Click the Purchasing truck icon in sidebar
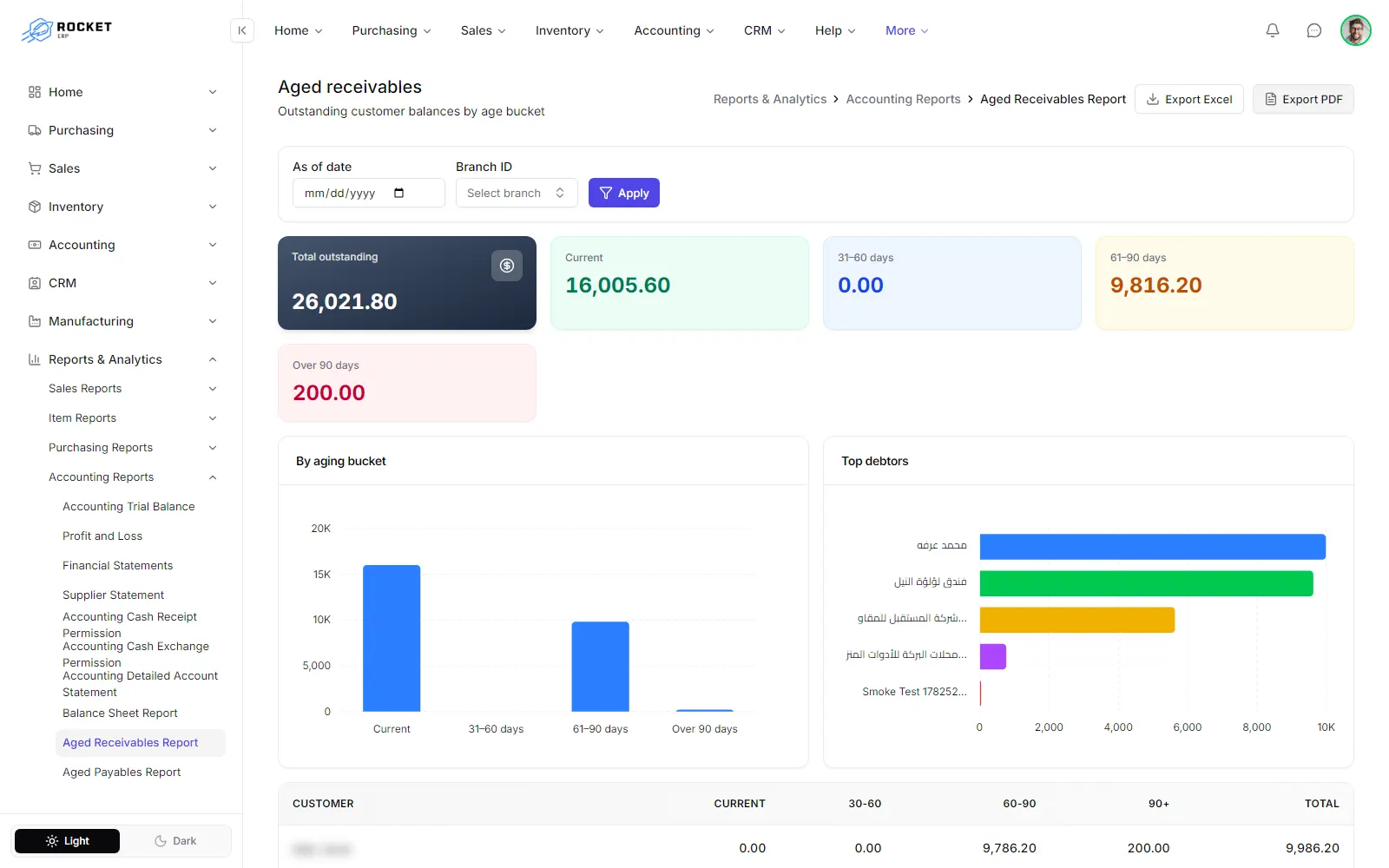 tap(35, 130)
